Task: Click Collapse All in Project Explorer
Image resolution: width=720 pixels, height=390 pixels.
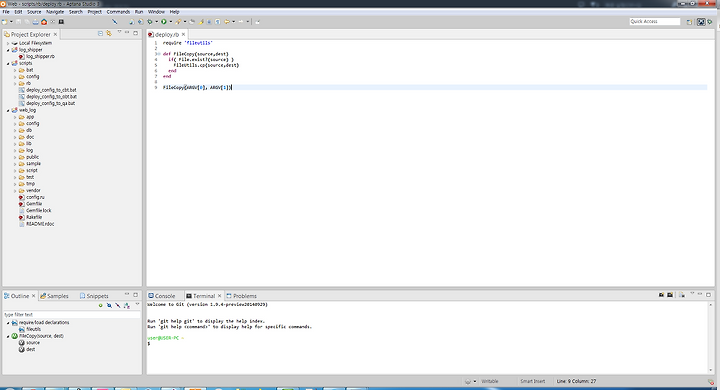Action: pos(100,33)
